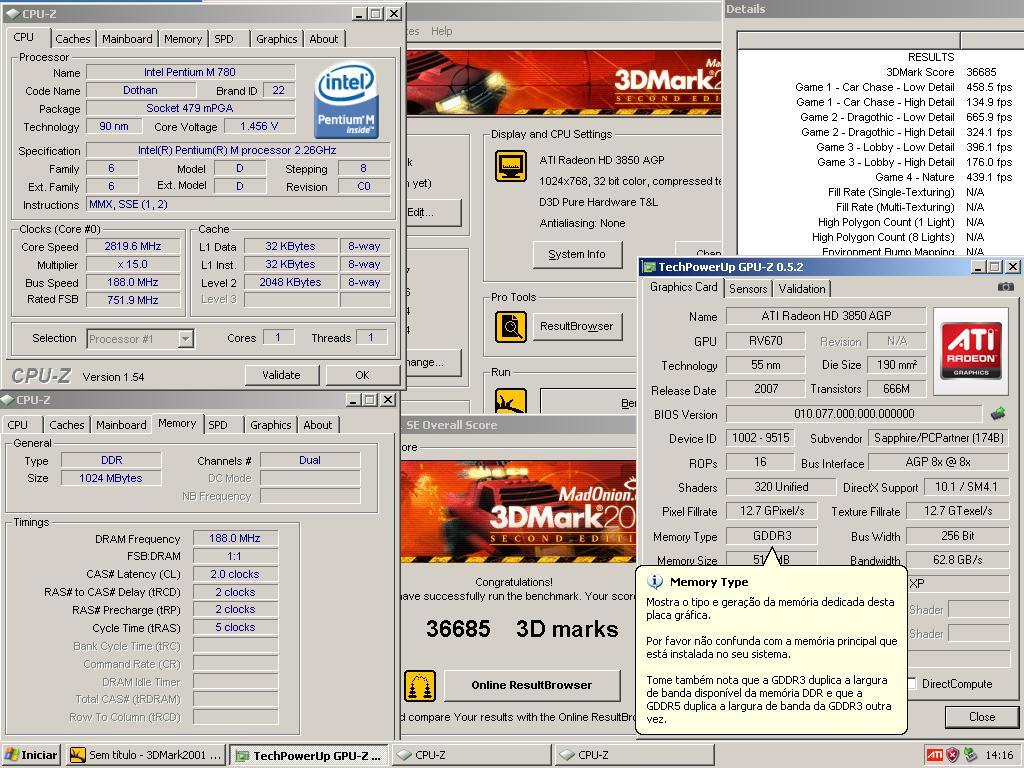Open Mainboard tab in top CPU-Z window
The width and height of the screenshot is (1024, 768).
(127, 39)
